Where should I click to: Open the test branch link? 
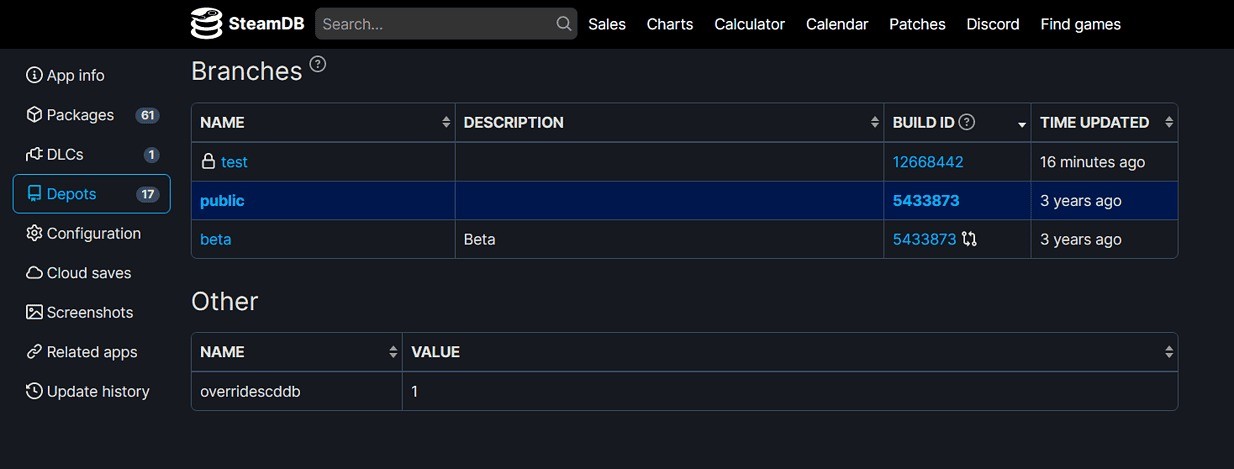tap(234, 162)
